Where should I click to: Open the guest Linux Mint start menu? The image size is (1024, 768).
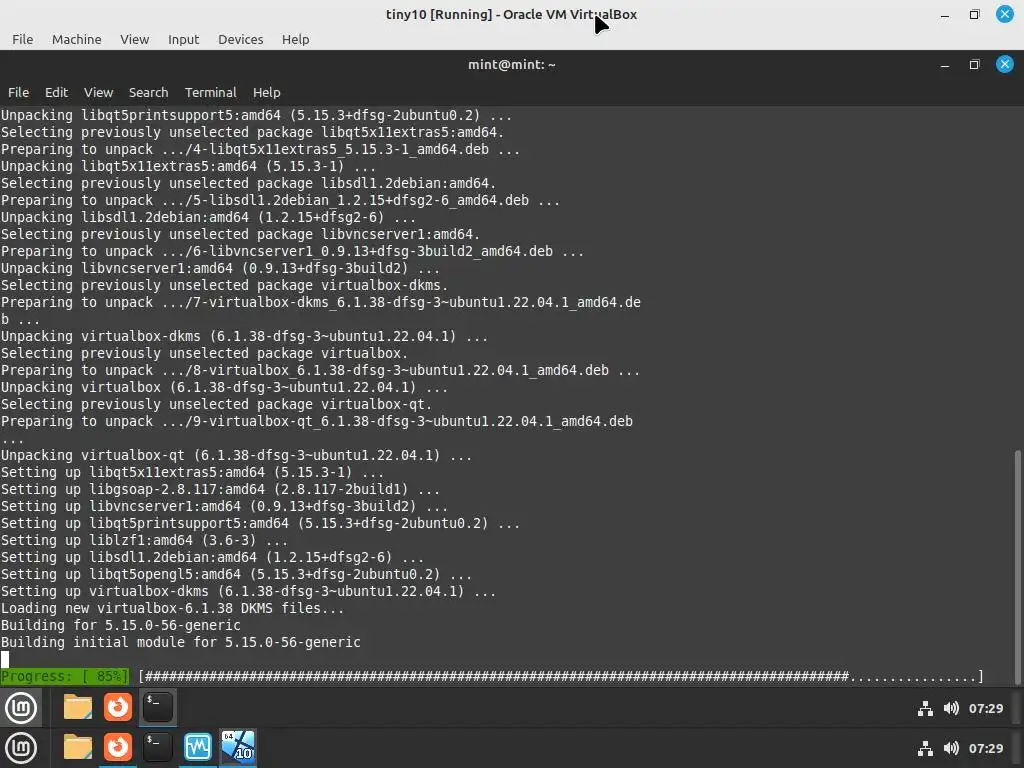[21, 707]
